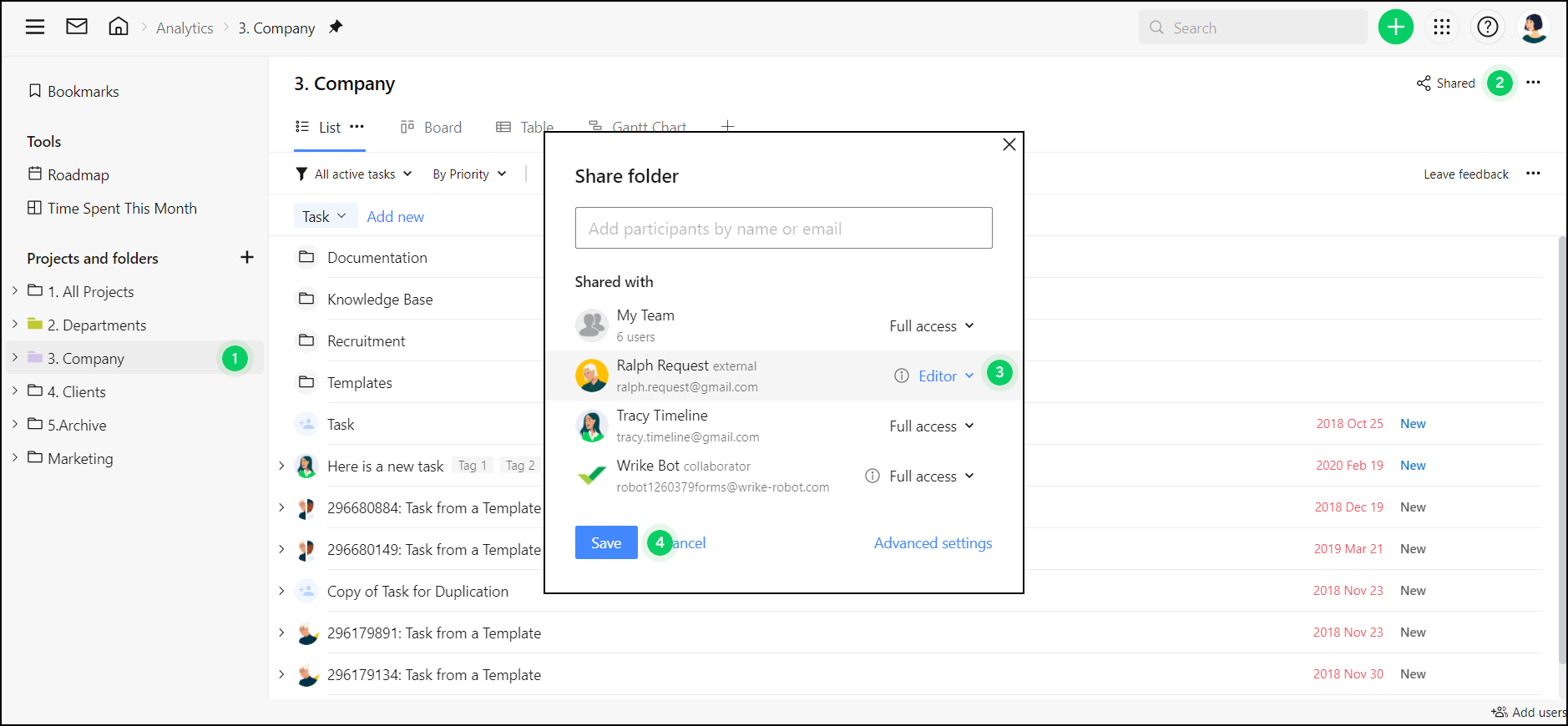
Task: Switch to the Board view tab
Action: click(x=431, y=128)
